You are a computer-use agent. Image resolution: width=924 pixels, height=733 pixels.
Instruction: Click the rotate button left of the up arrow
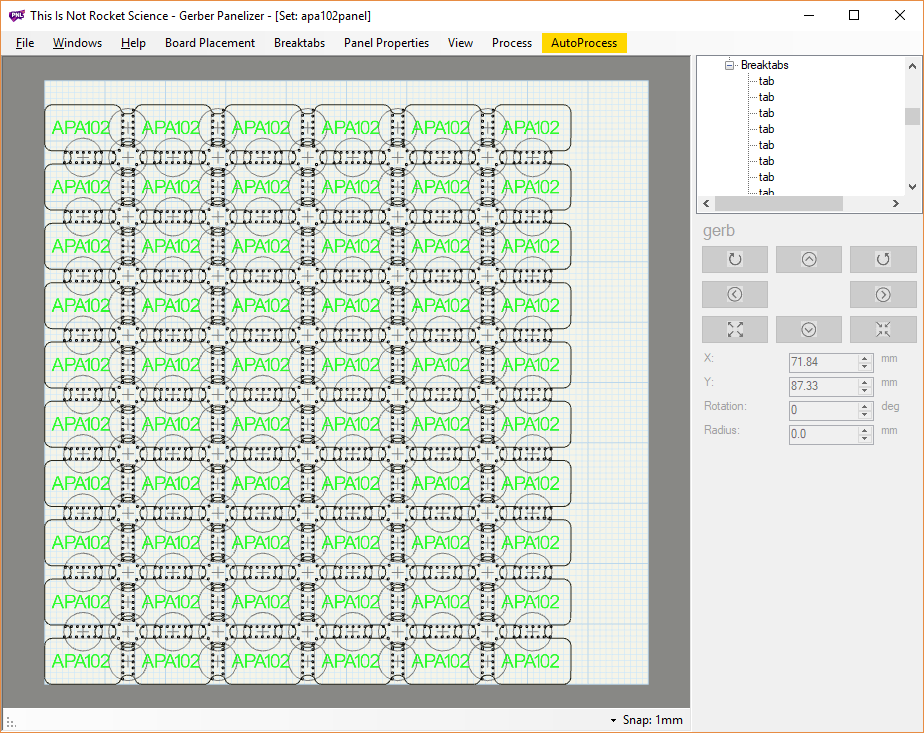[x=735, y=259]
